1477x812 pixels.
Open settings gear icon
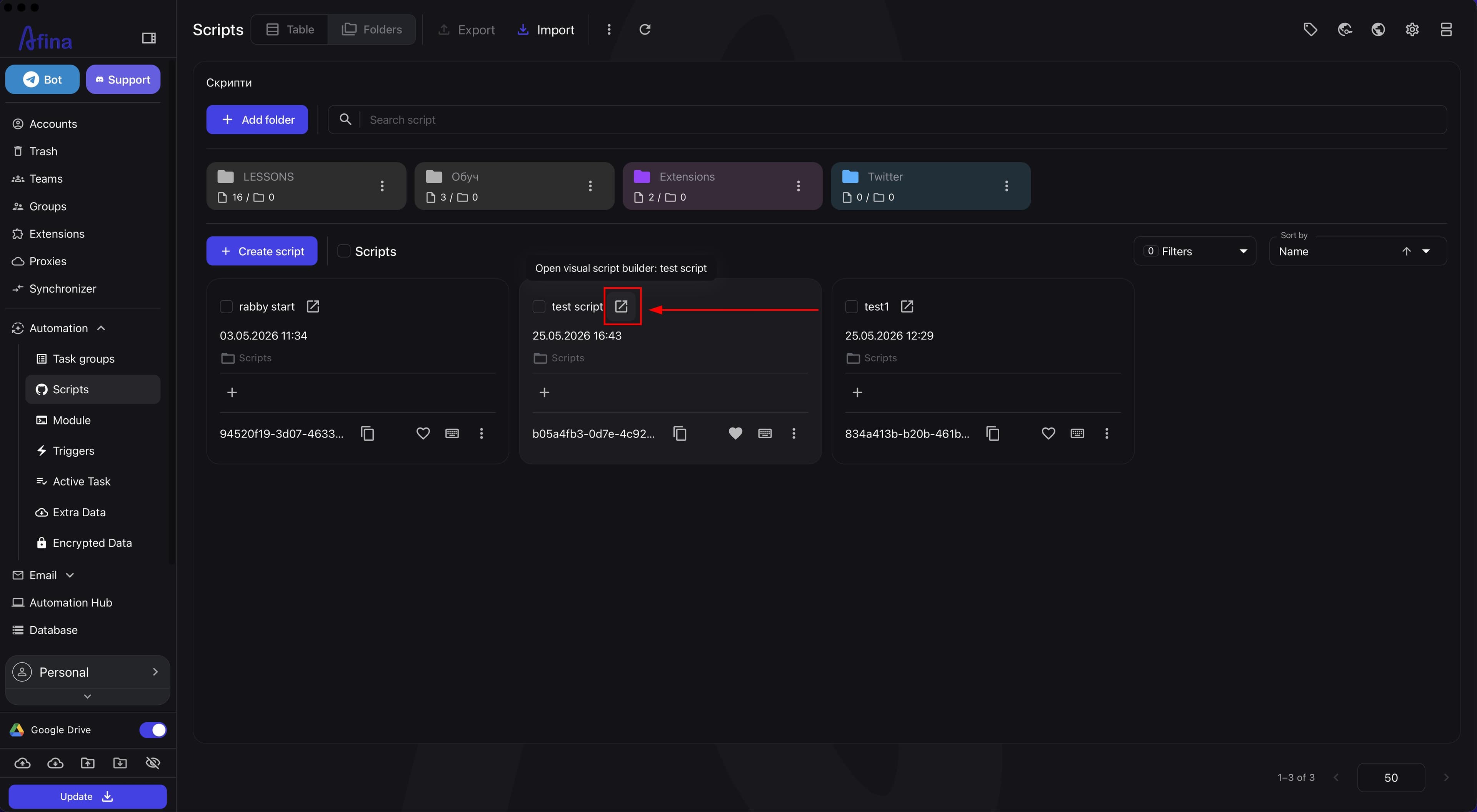1412,29
